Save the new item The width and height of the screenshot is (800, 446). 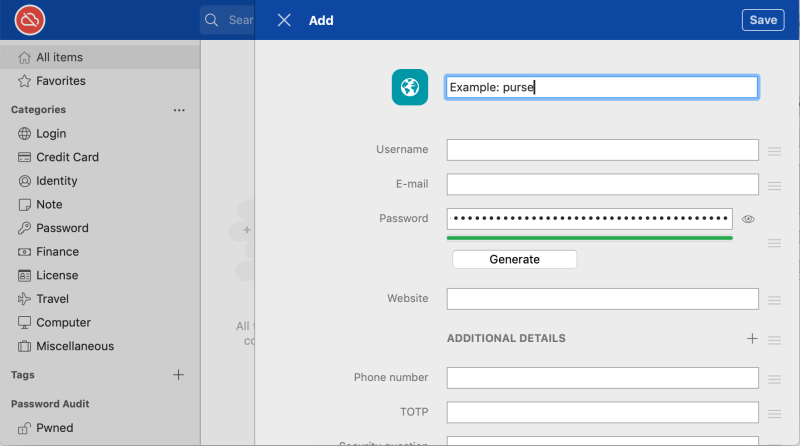pos(763,20)
